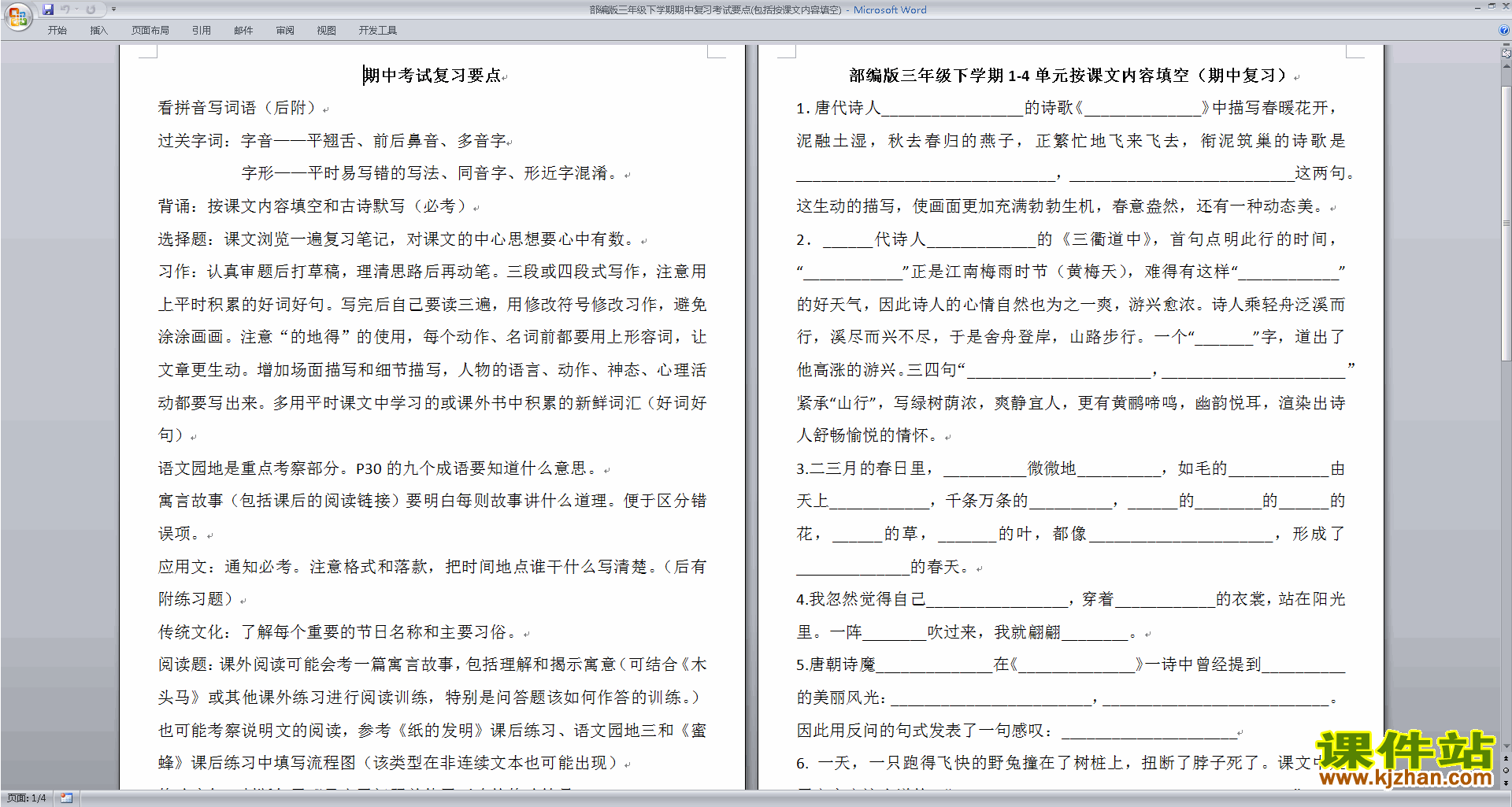Click previous page double-arrow button

[1506, 758]
